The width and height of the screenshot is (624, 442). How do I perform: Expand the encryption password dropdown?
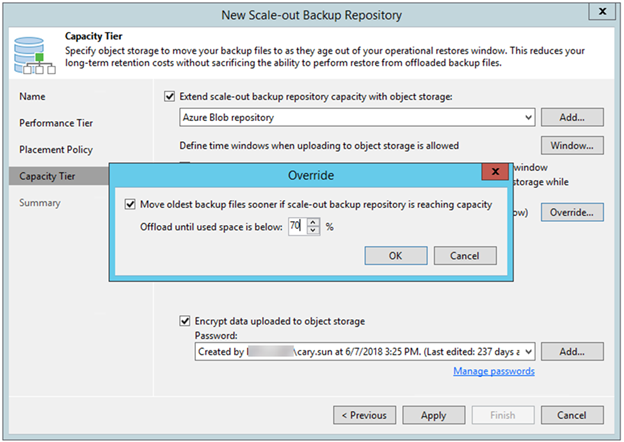(527, 351)
